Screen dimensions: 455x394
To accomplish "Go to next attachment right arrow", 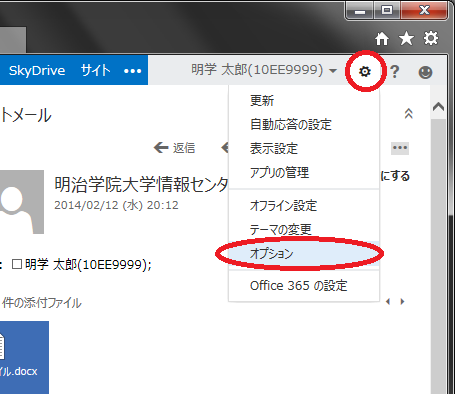I will point(402,302).
